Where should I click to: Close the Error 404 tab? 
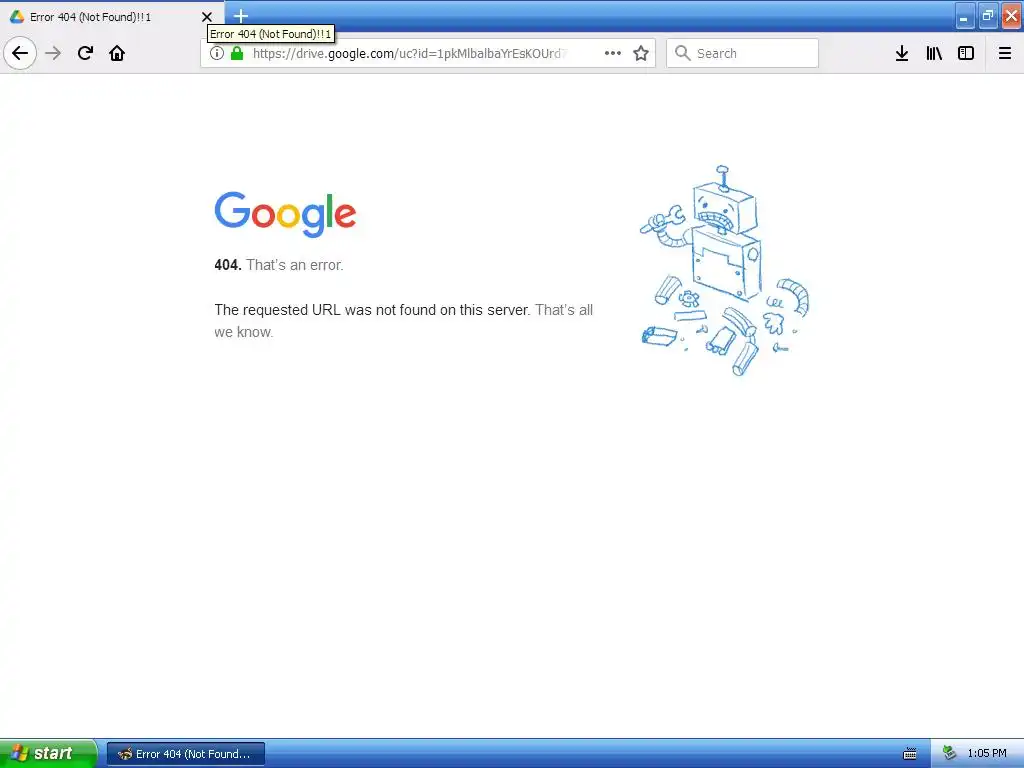click(x=206, y=17)
